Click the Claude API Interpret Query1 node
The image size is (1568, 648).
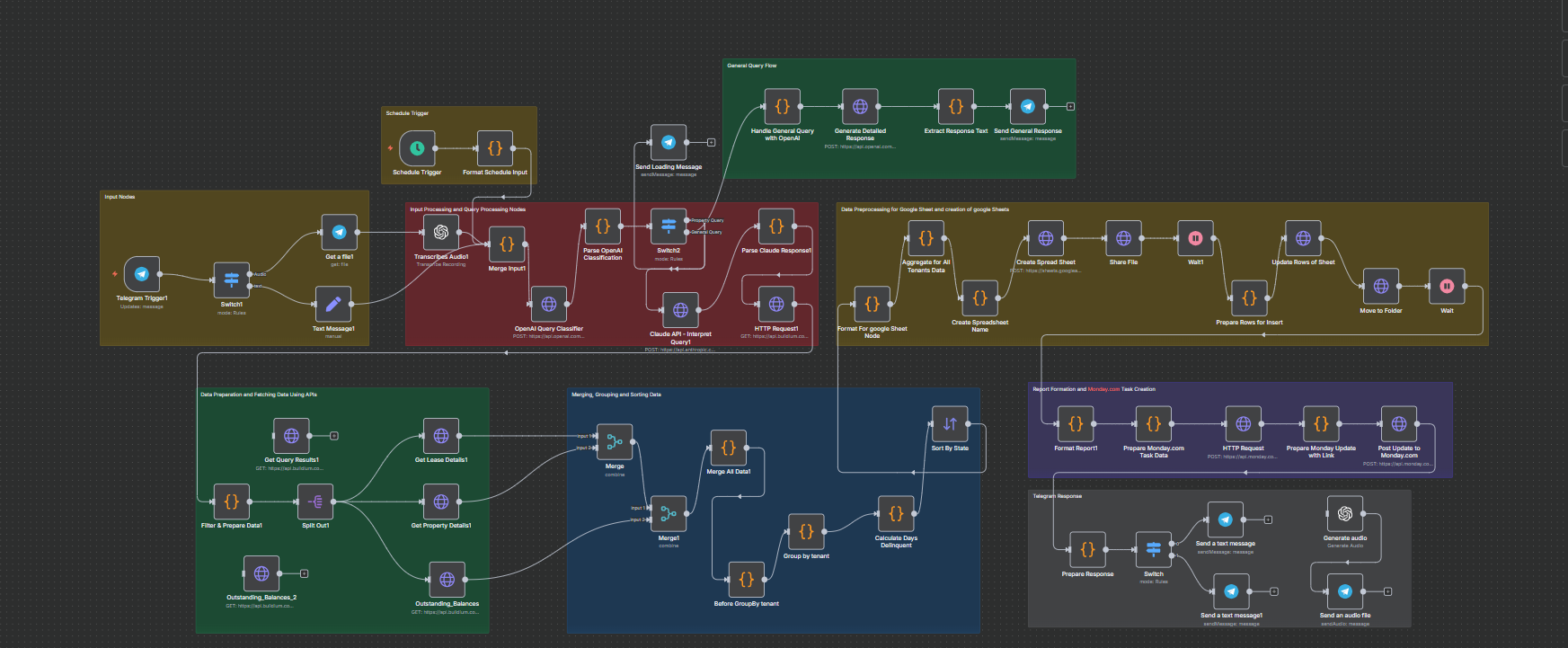coord(680,310)
